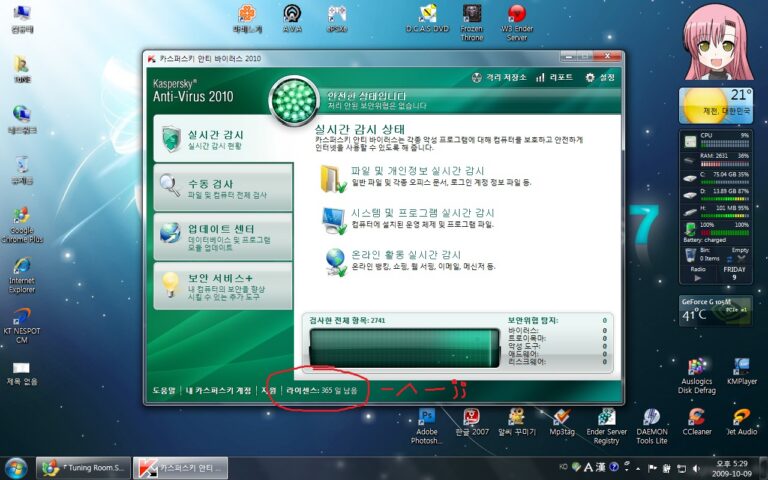Open 시스템 및 프로그램 실시간 감시 link
Viewport: 768px width, 480px height.
point(423,213)
